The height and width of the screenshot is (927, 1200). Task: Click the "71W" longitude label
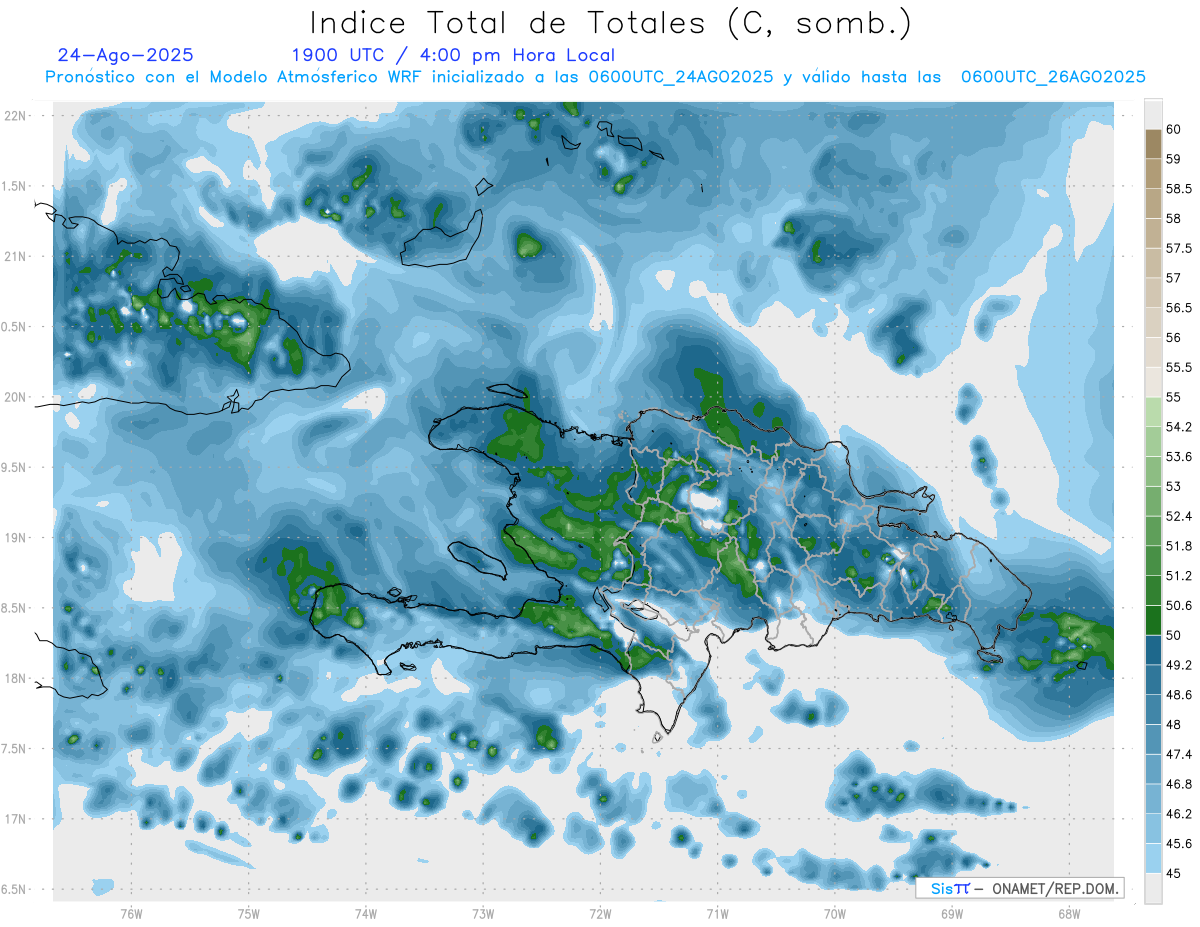[x=717, y=913]
